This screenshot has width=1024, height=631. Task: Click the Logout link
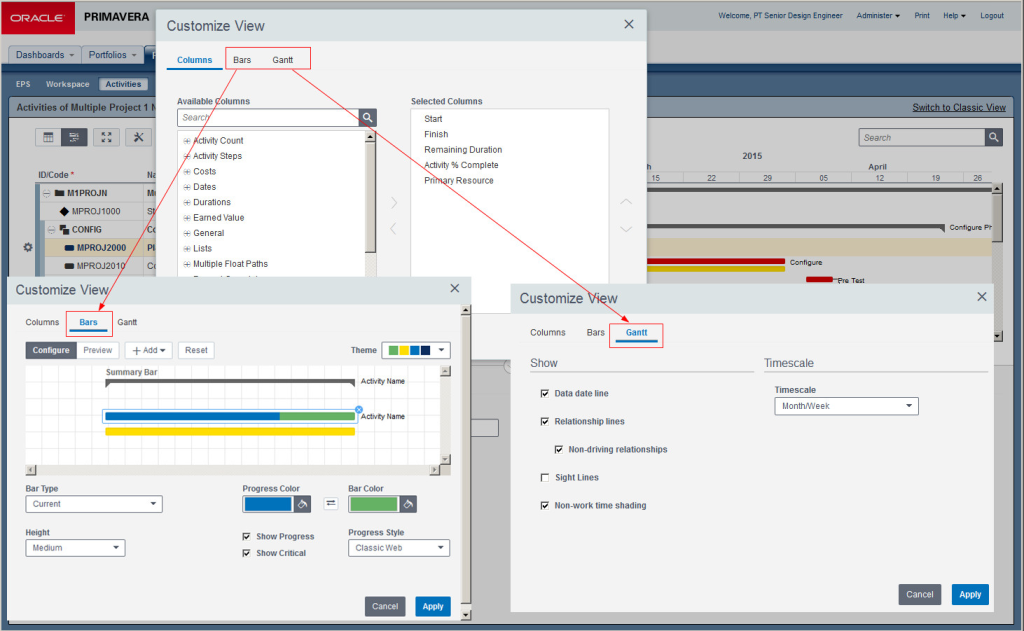991,16
